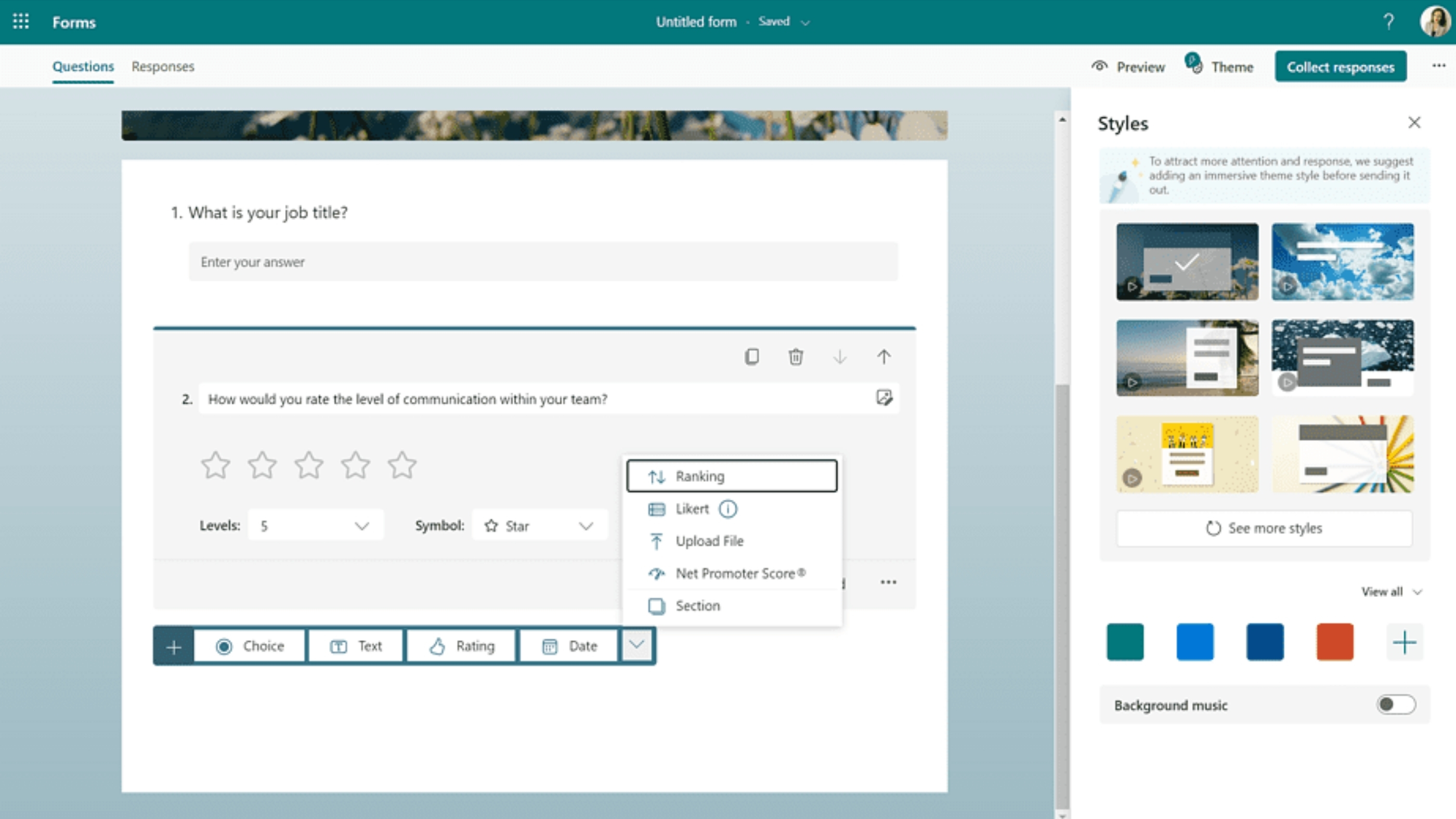Screen dimensions: 1456x819
Task: Open the app launcher waffle icon
Action: [x=21, y=21]
